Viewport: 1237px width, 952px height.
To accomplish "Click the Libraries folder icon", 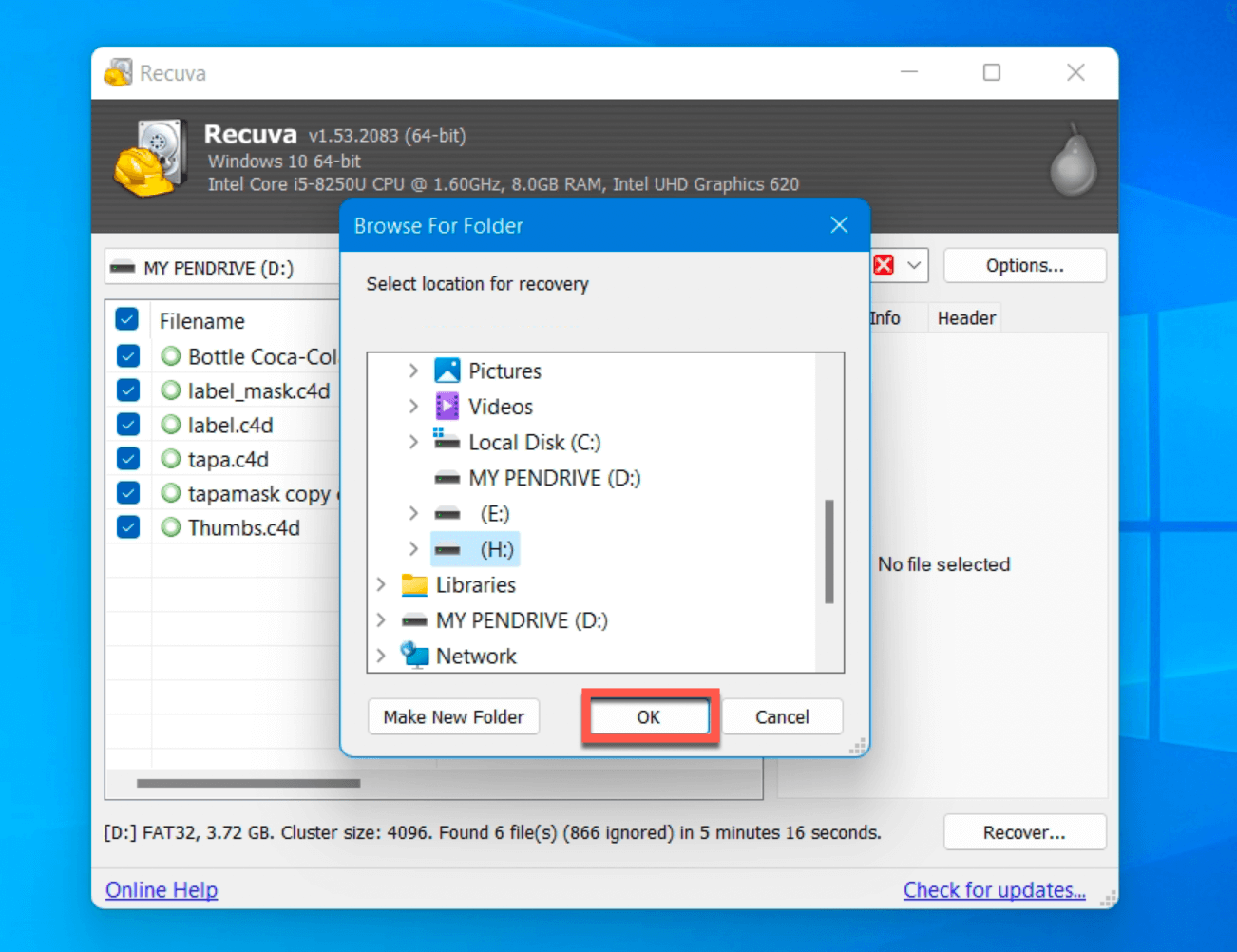I will (x=414, y=584).
